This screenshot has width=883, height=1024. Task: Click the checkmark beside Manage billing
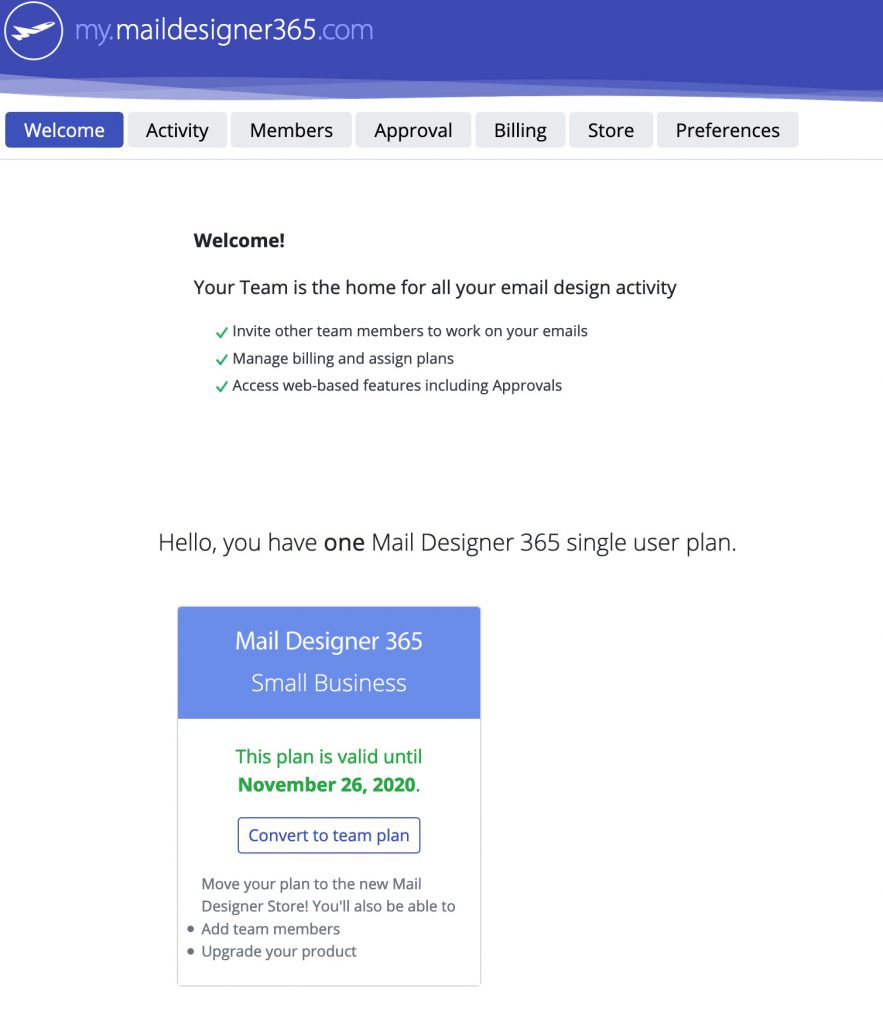[x=221, y=360]
